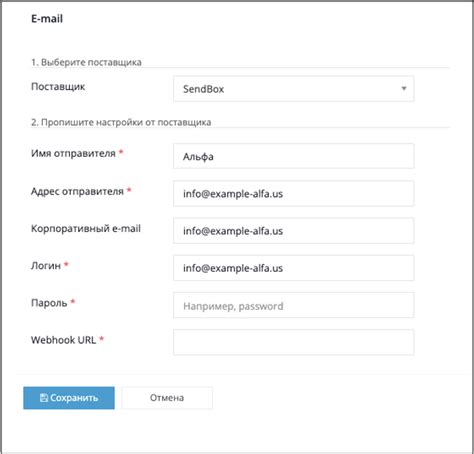The width and height of the screenshot is (474, 454).
Task: Click the Корпоративный e-mail label
Action: (86, 228)
